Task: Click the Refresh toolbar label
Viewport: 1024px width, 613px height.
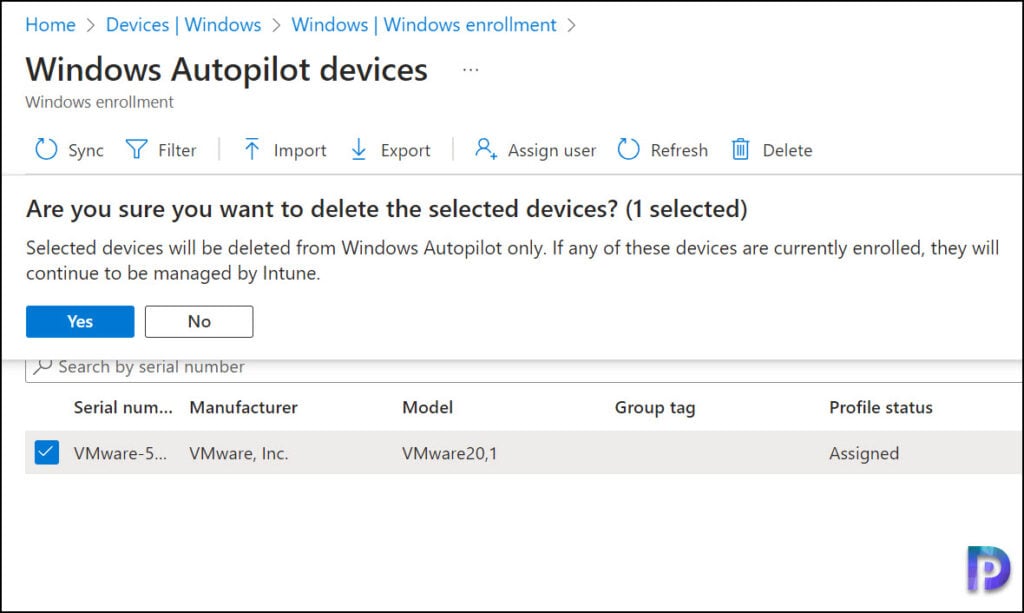Action: (679, 150)
